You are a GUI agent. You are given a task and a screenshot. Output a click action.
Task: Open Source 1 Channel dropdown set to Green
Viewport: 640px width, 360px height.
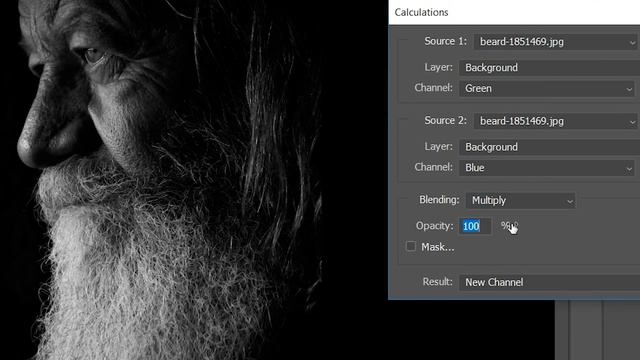(547, 89)
